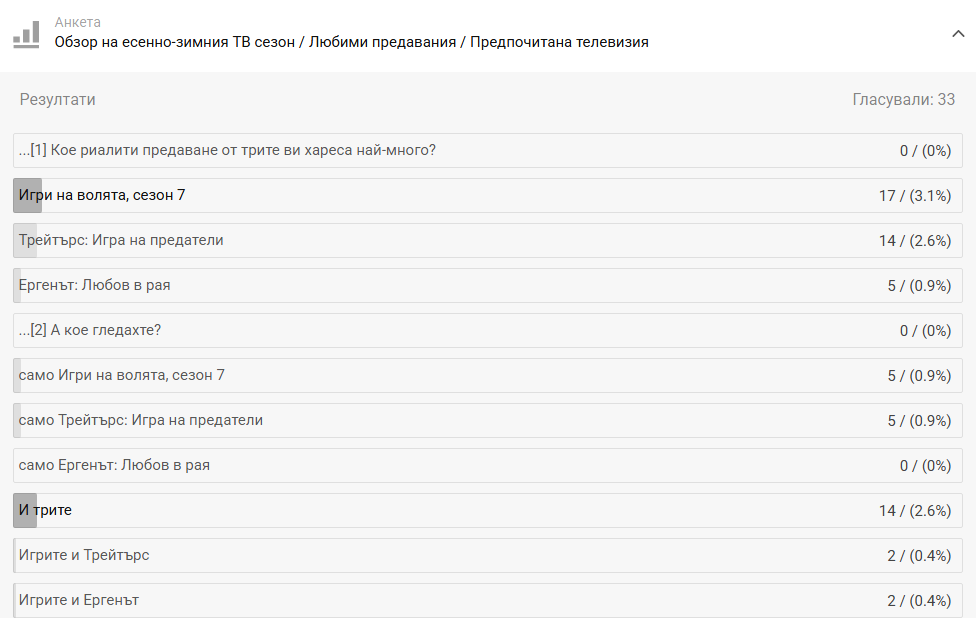Click the 'Игрите и Трейтърс' result row
This screenshot has width=976, height=618.
coord(84,555)
